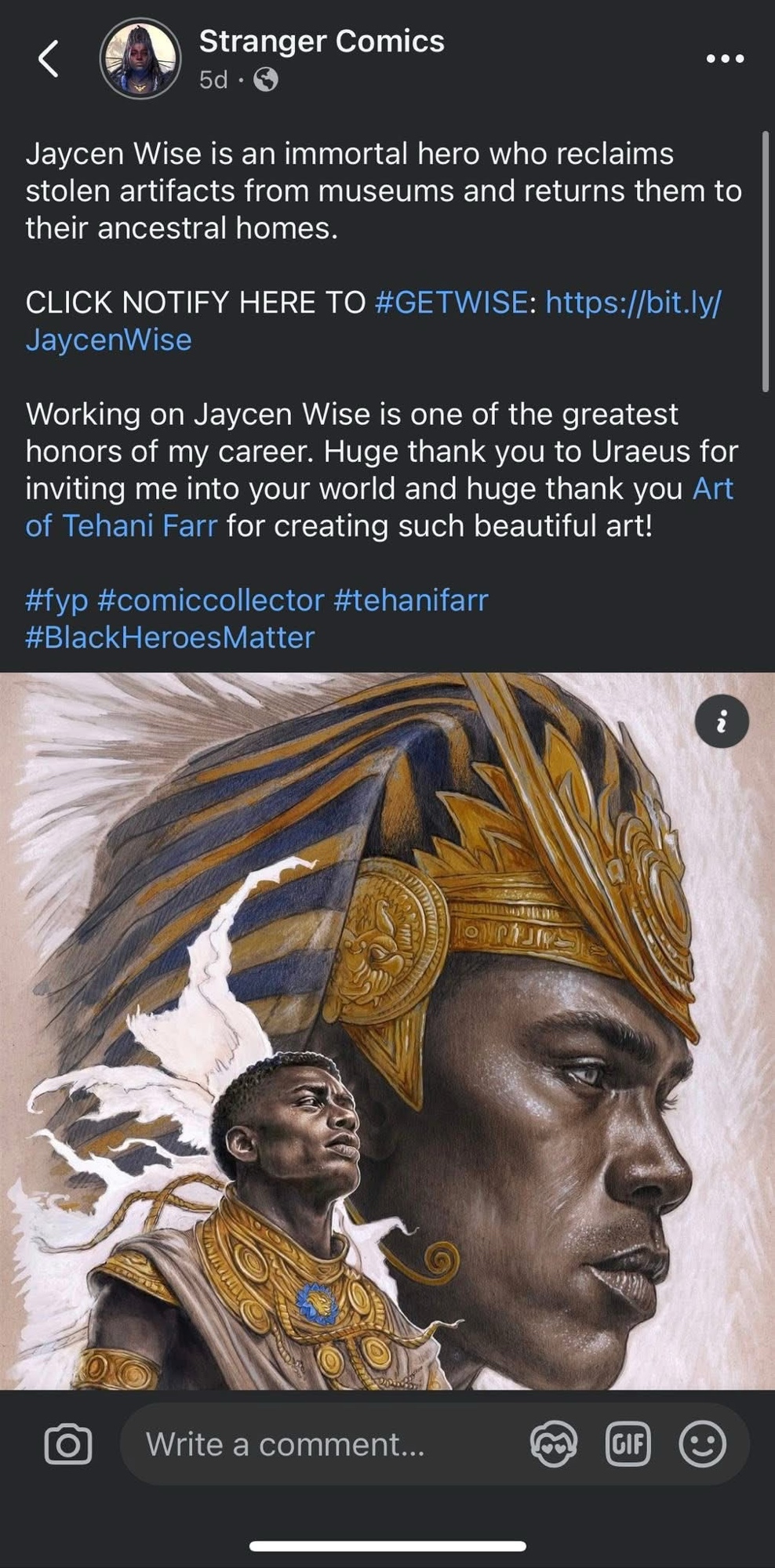Image resolution: width=775 pixels, height=1568 pixels.
Task: Open the three-dot more options menu
Action: coord(725,59)
